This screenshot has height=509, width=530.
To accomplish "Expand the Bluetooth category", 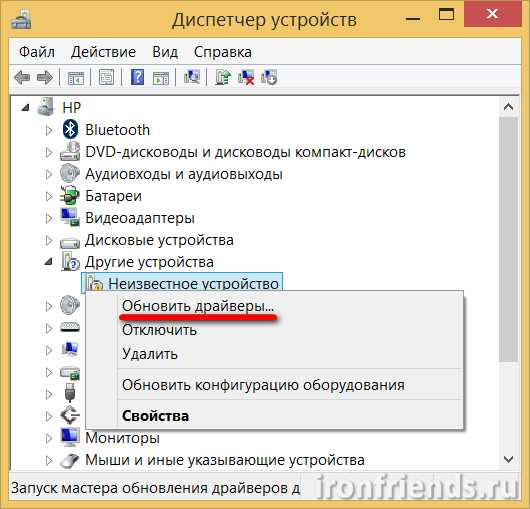I will click(x=49, y=130).
